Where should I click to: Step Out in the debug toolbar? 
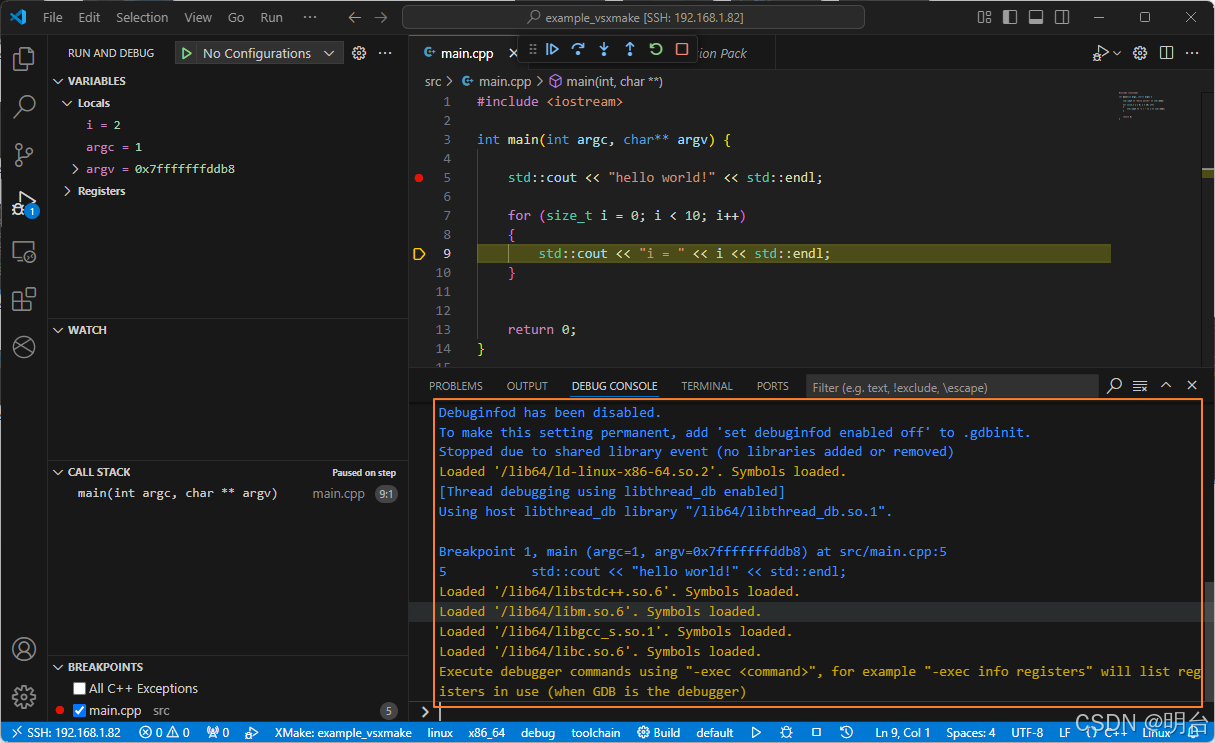pyautogui.click(x=630, y=49)
